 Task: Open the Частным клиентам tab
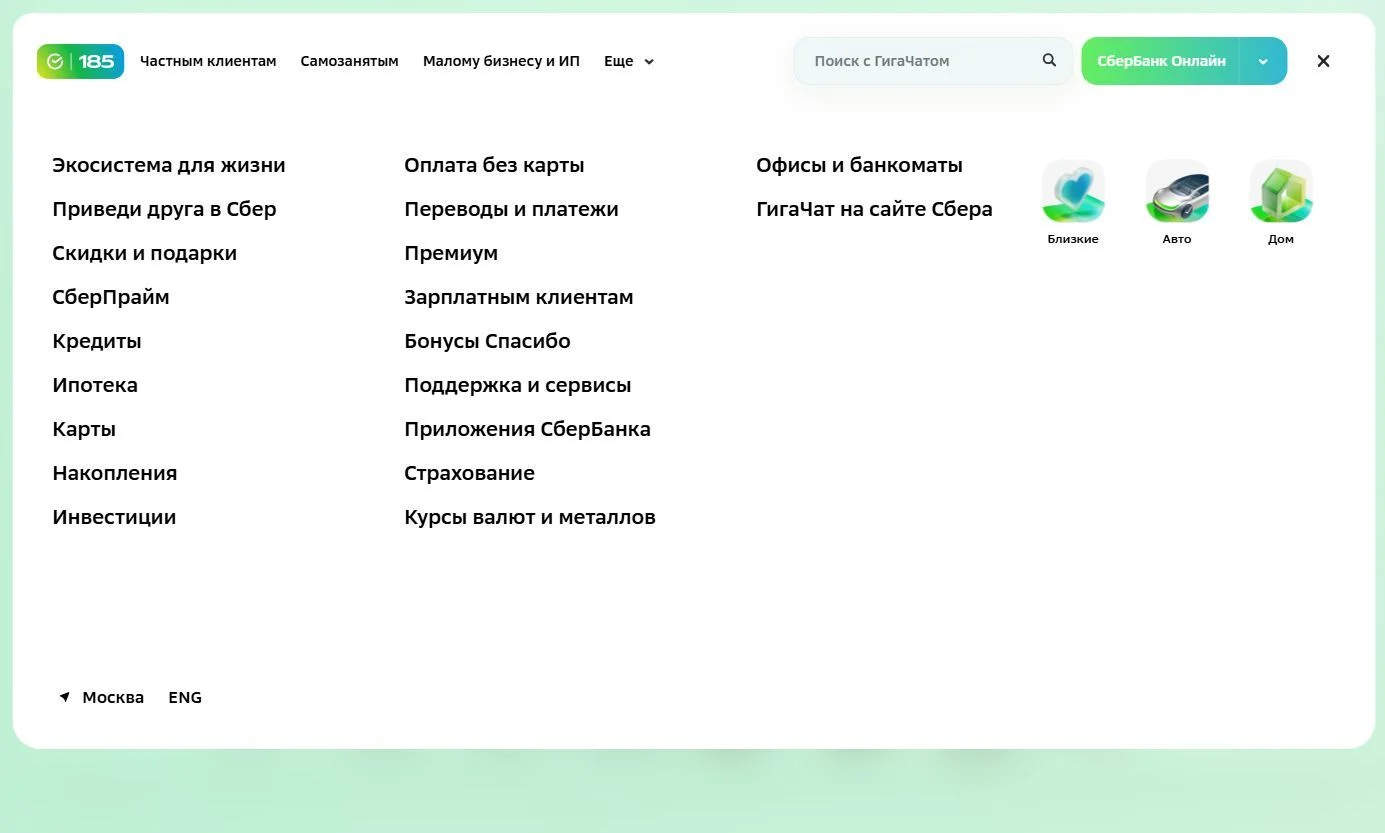point(208,61)
